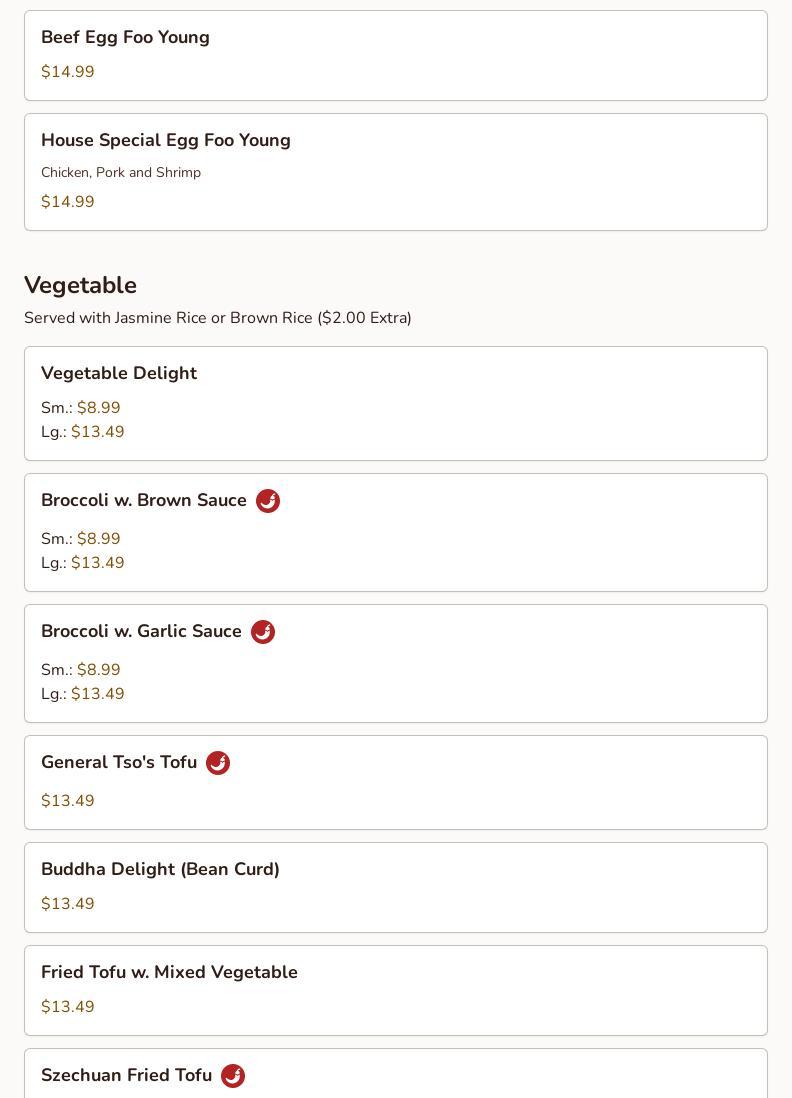Screen dimensions: 792x1098
Task: Choose Fried Tofu w. Mixed Vegetable
Action: pyautogui.click(x=169, y=973)
